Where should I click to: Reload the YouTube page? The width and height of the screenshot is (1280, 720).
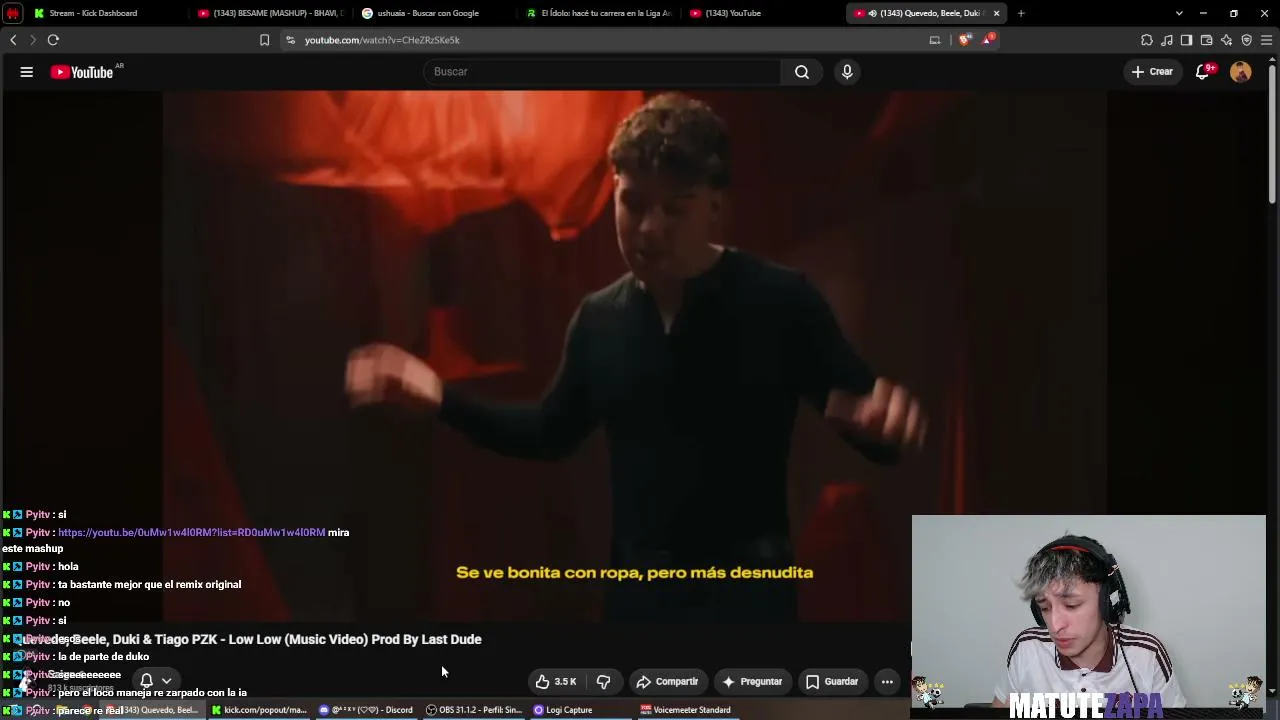(53, 40)
